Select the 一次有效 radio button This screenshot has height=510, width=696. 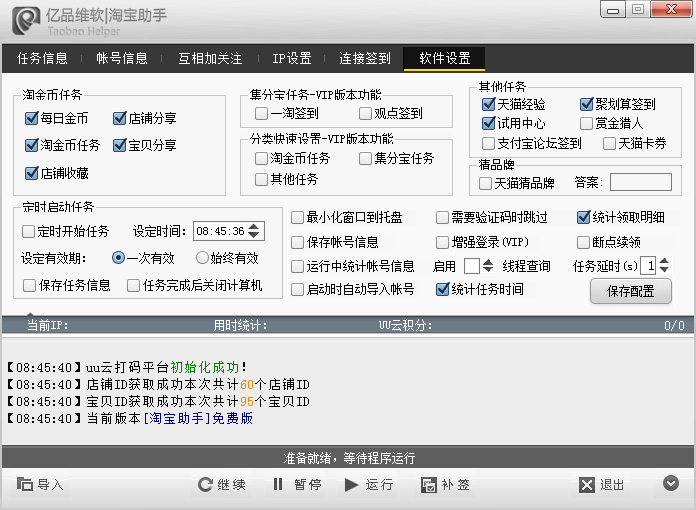tap(119, 257)
